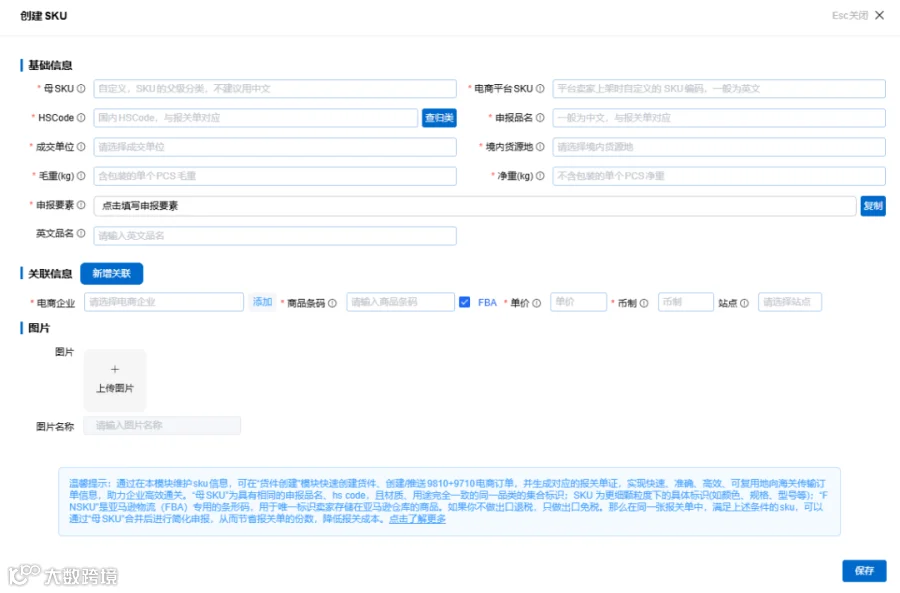Focus the 申报品名 input field
This screenshot has height=593, width=900.
(719, 118)
